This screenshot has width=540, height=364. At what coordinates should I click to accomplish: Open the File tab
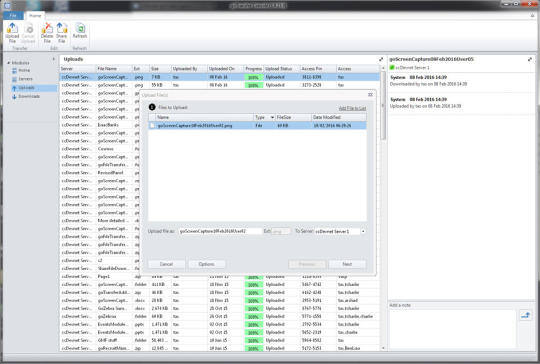click(13, 15)
